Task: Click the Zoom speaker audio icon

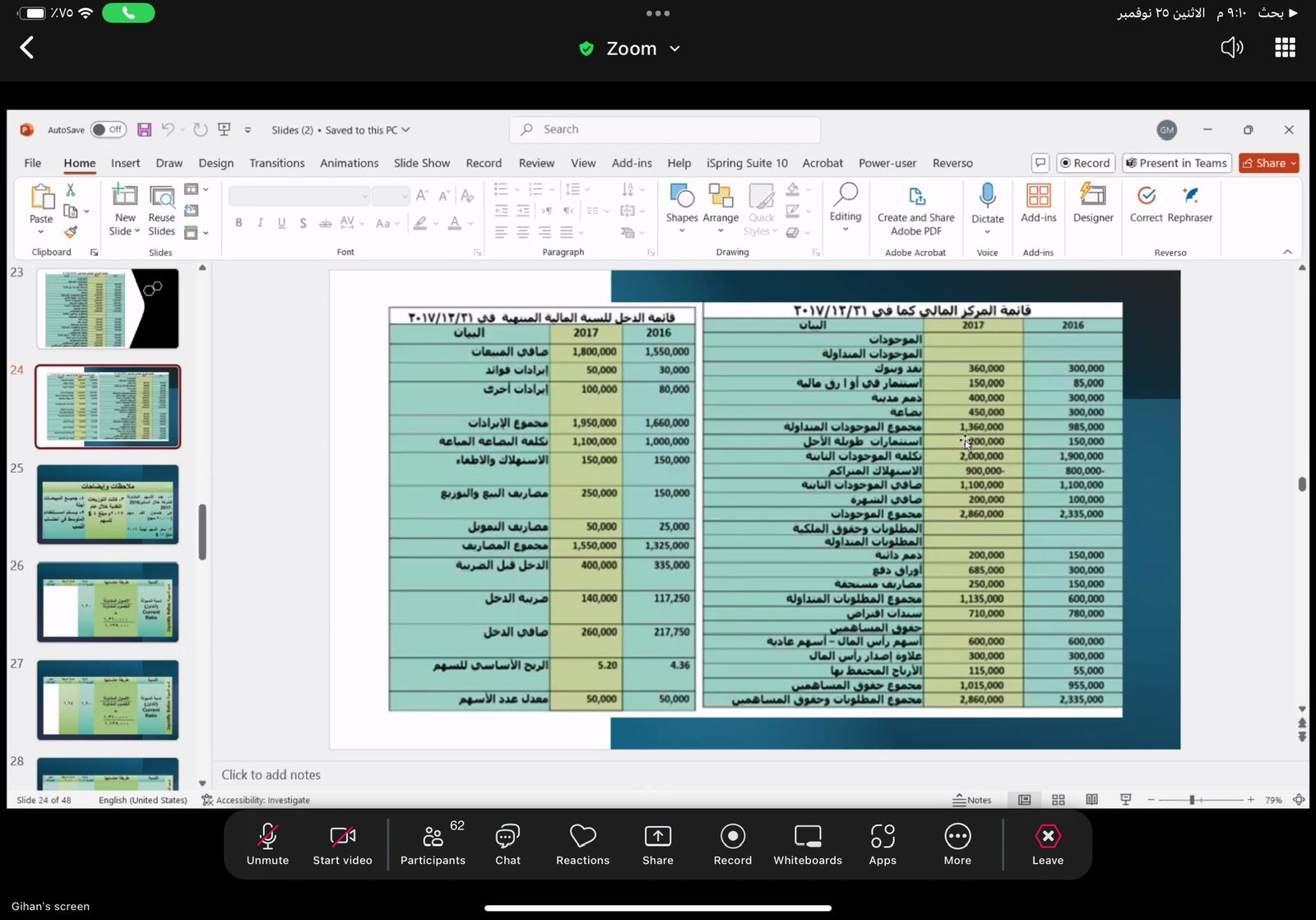Action: point(1231,48)
